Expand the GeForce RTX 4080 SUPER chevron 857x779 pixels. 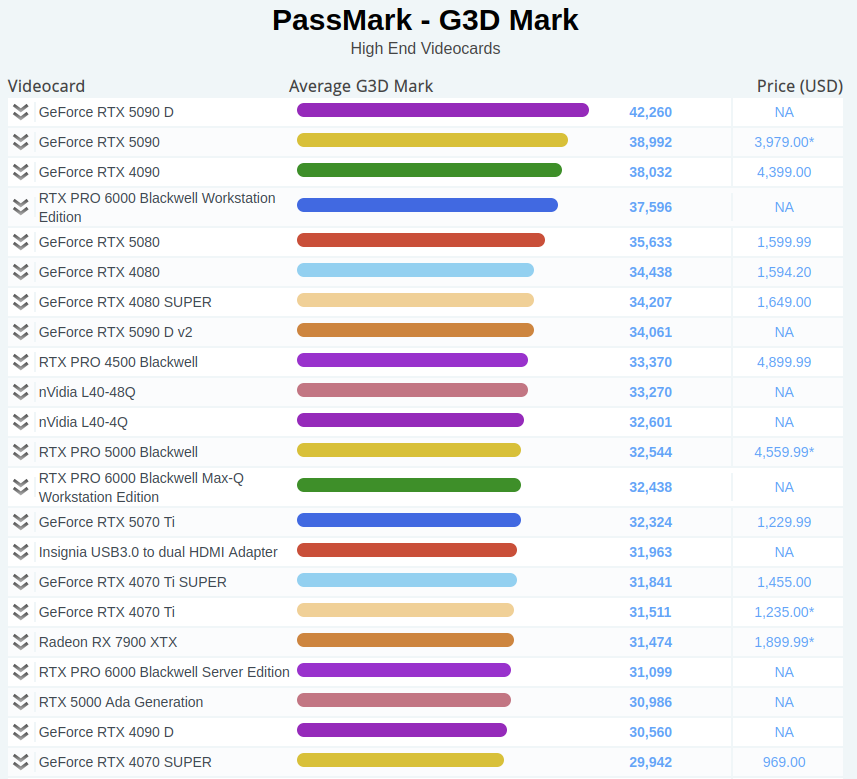click(x=21, y=302)
